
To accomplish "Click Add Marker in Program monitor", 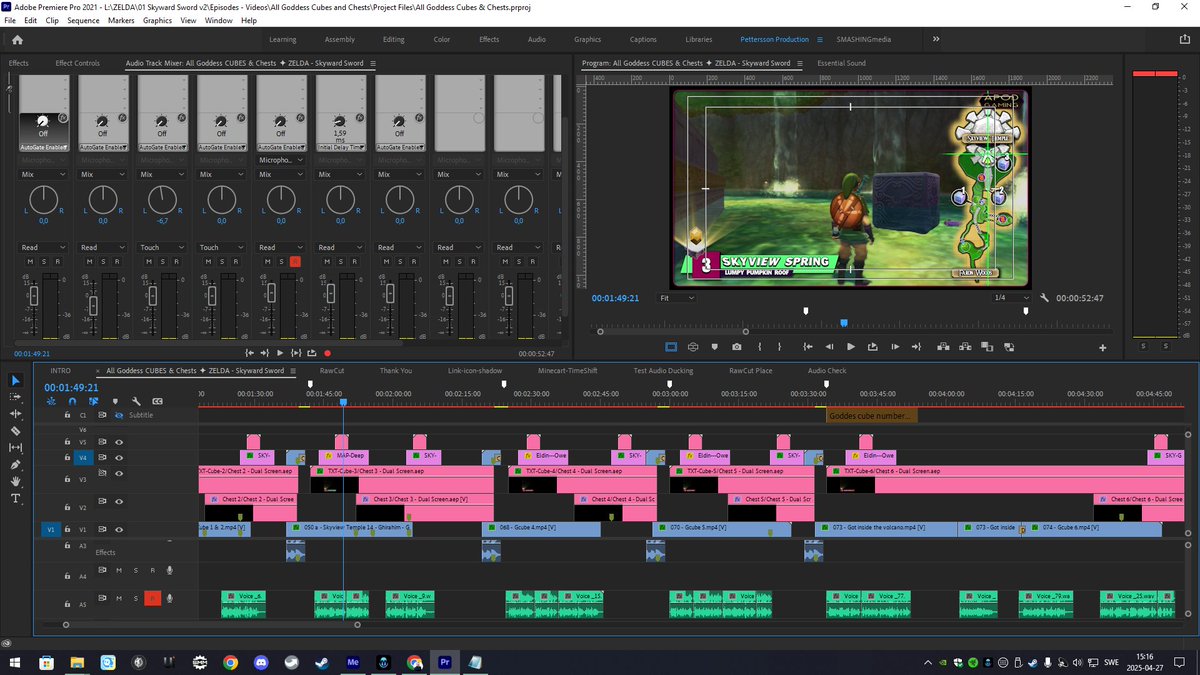I will (714, 347).
